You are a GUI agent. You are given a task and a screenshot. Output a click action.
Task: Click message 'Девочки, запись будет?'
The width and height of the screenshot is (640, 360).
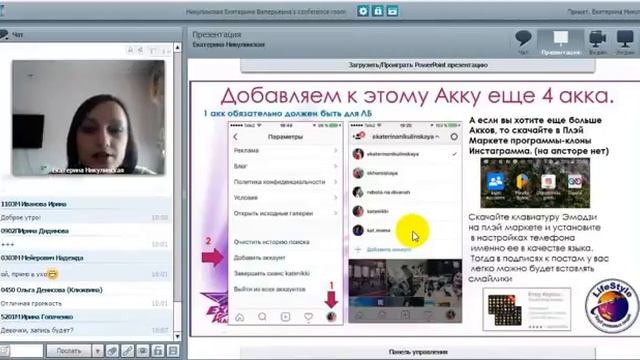click(x=37, y=330)
